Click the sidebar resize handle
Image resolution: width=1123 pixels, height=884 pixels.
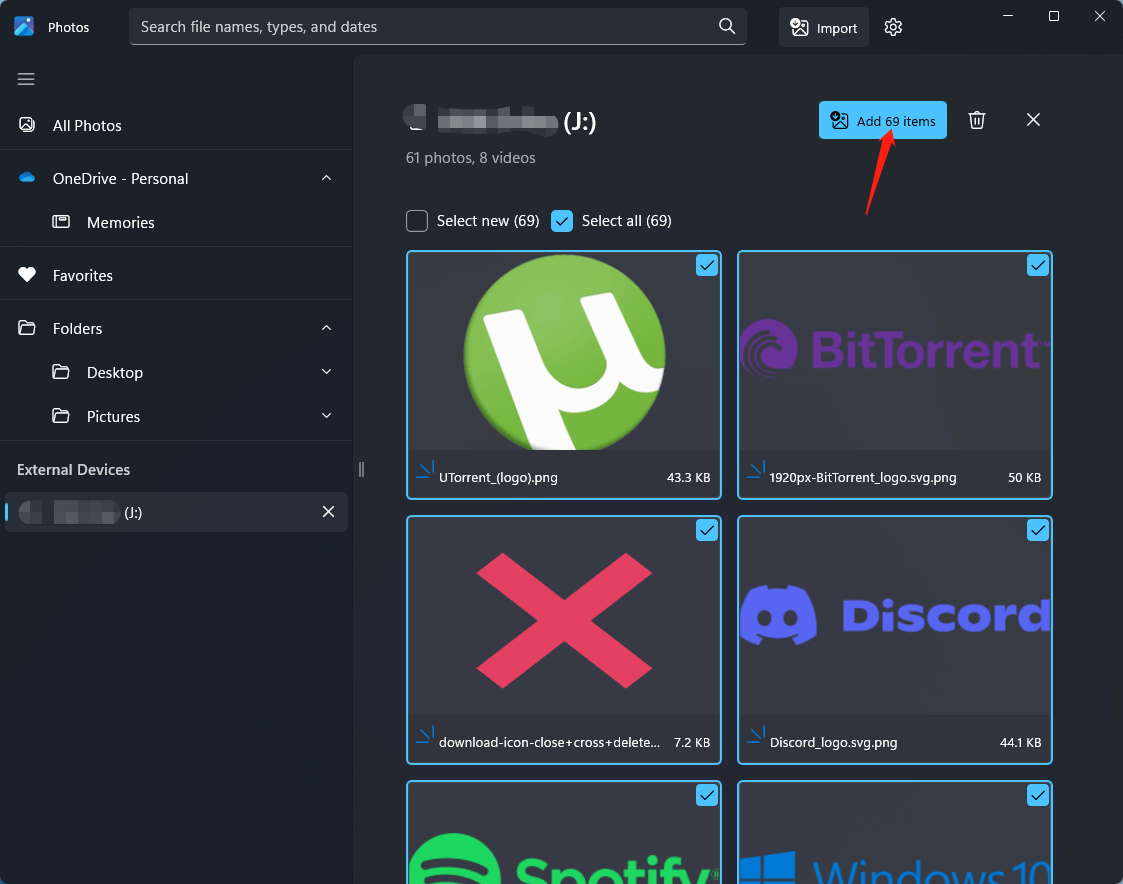(361, 469)
